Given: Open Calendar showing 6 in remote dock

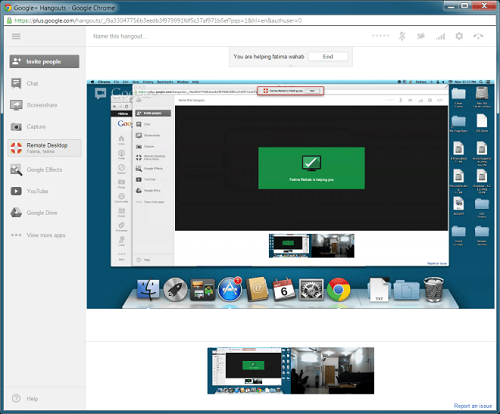Looking at the screenshot, I should point(284,289).
